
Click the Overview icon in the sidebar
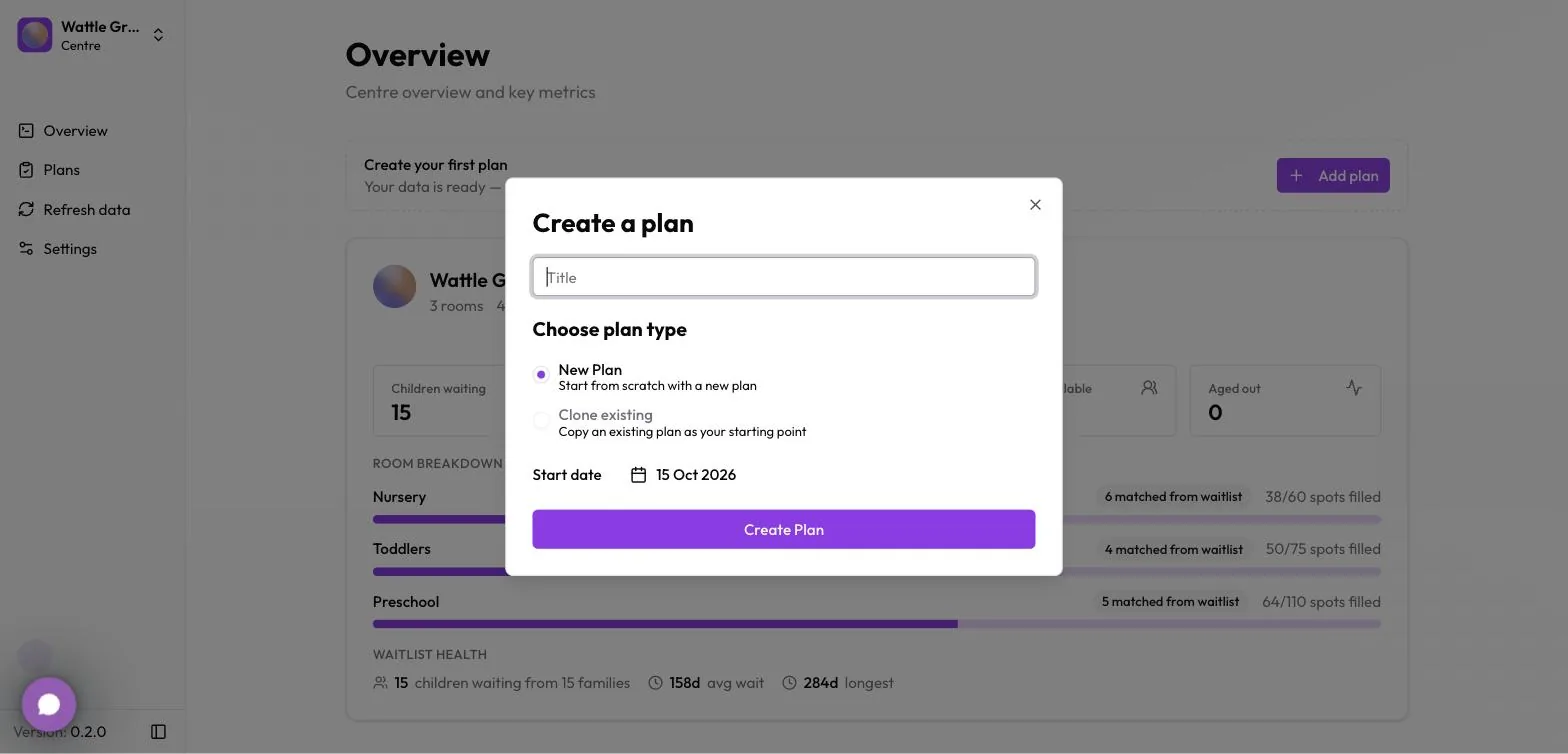(26, 131)
